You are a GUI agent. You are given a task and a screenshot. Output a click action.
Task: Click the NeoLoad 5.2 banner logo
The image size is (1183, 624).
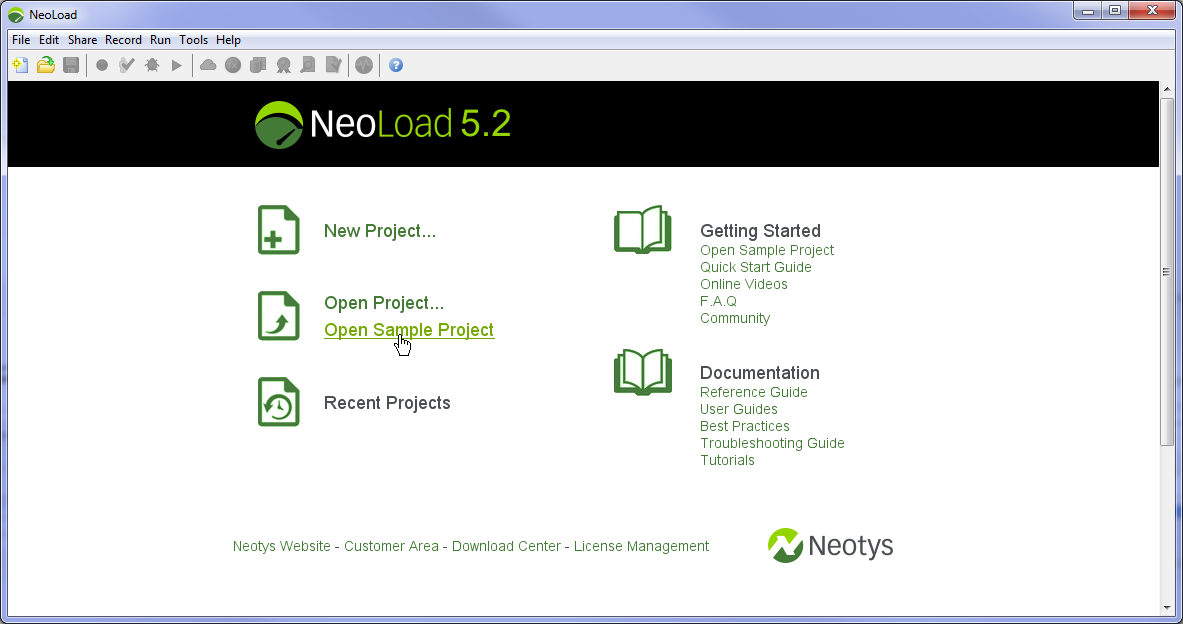coord(383,124)
